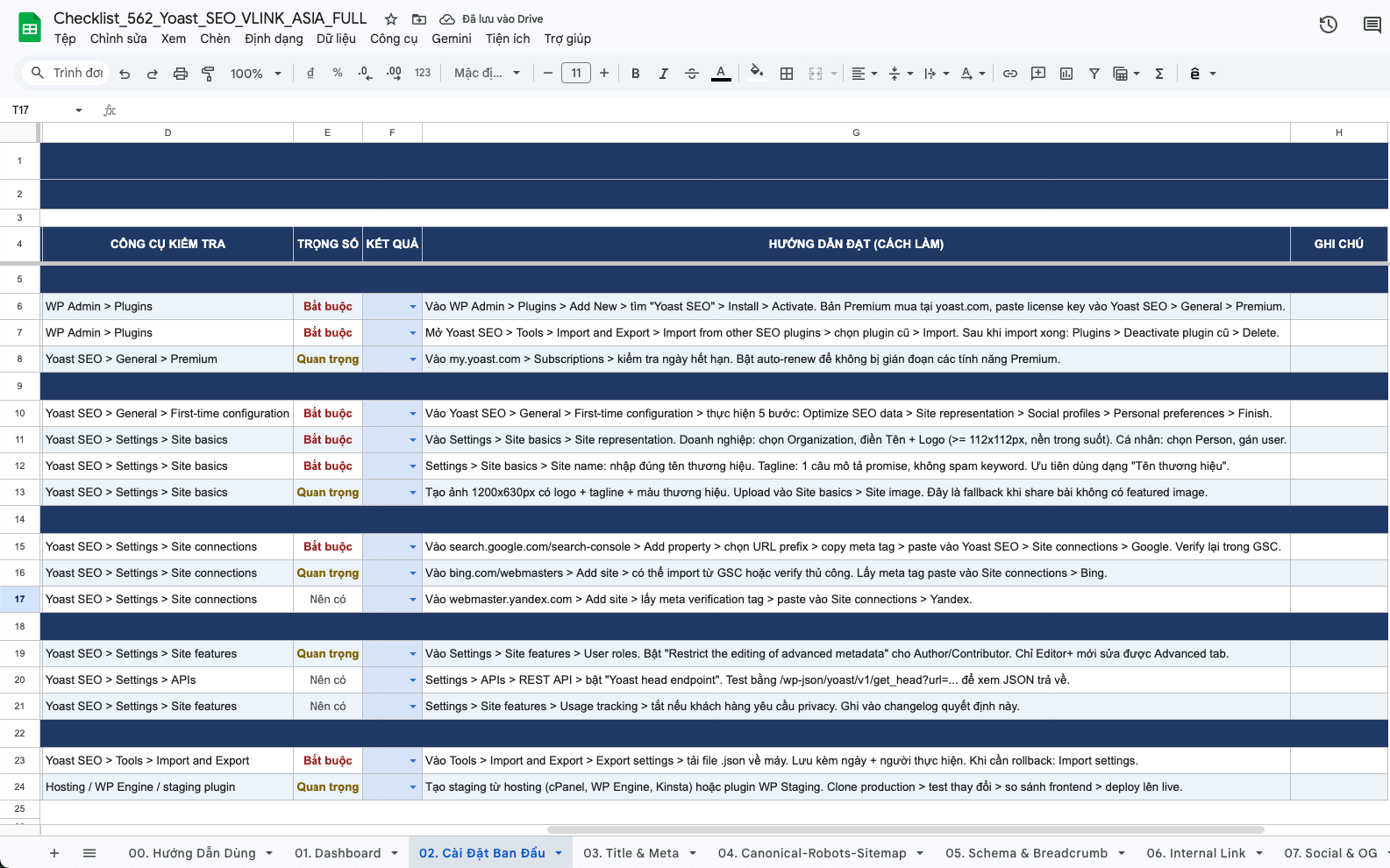Print the spreadsheet using printer icon
Image resolution: width=1390 pixels, height=868 pixels.
pos(181,74)
